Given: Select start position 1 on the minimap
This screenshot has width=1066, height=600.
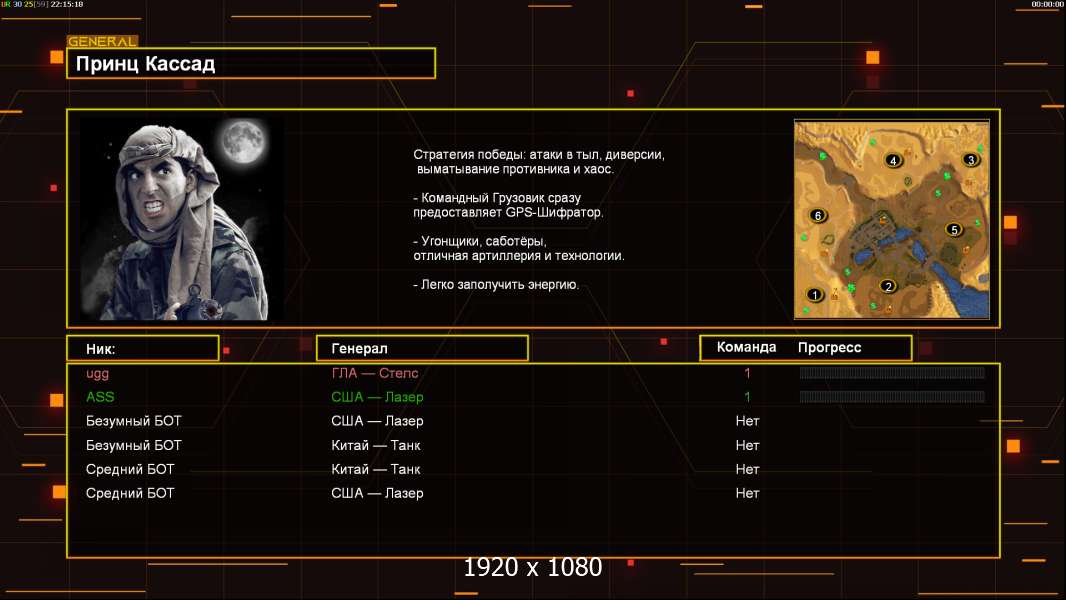Looking at the screenshot, I should click(814, 294).
